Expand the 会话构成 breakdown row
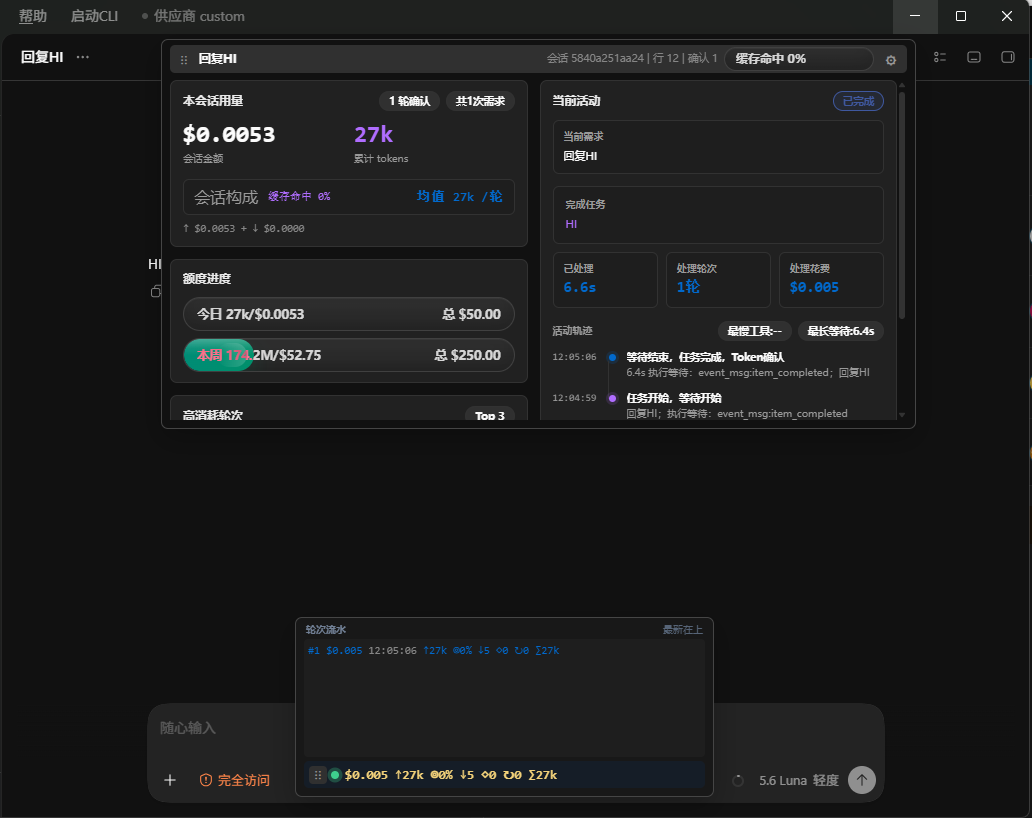This screenshot has width=1032, height=818. tap(349, 197)
